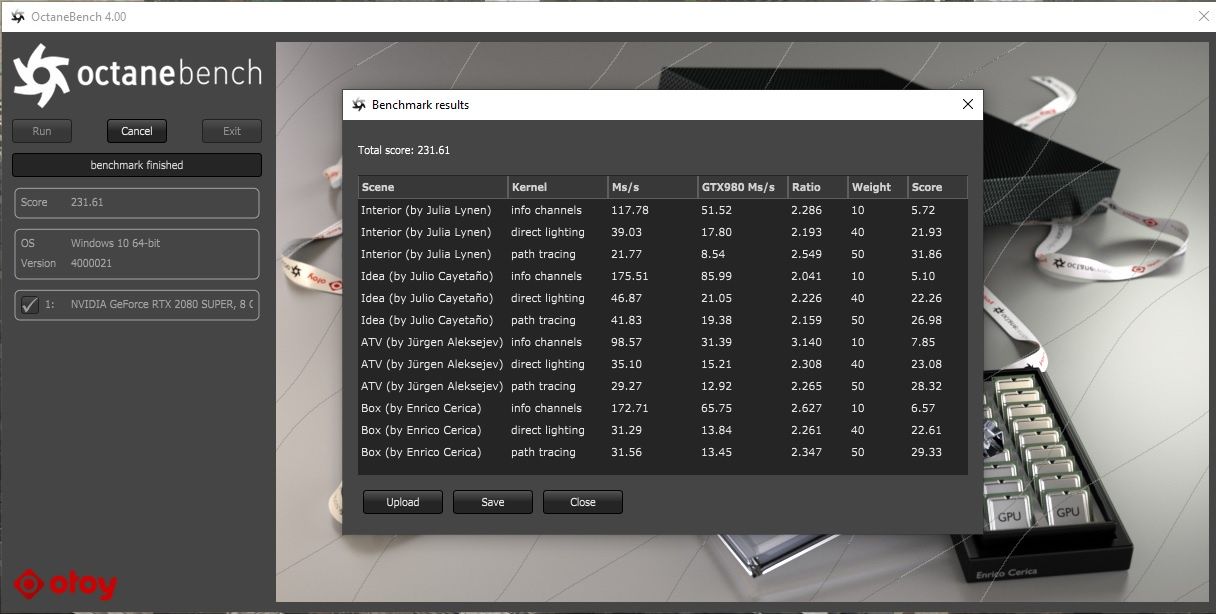Click the Close button in results dialog
Viewport: 1216px width, 614px height.
(x=583, y=502)
